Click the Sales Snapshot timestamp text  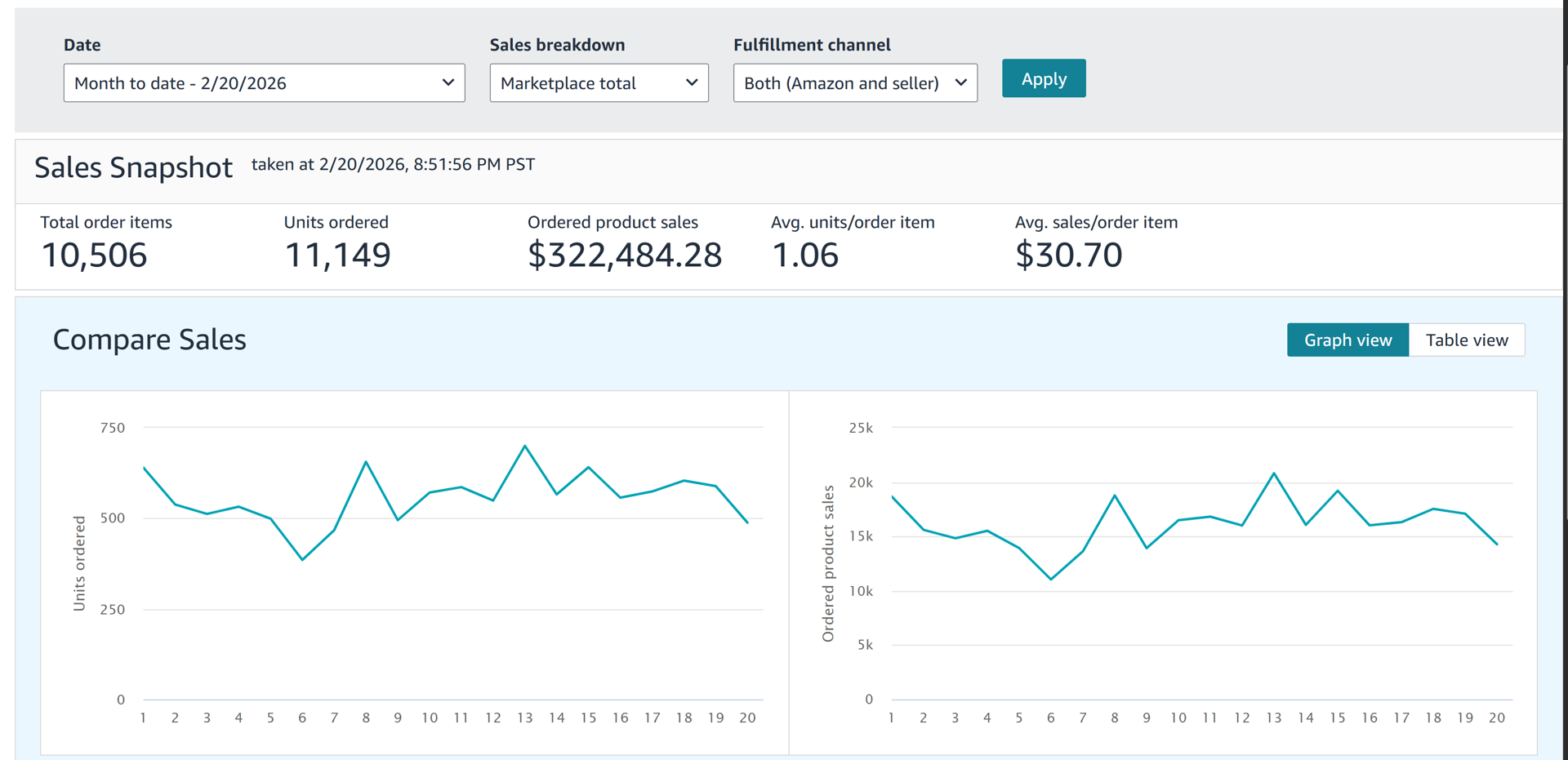(x=393, y=165)
